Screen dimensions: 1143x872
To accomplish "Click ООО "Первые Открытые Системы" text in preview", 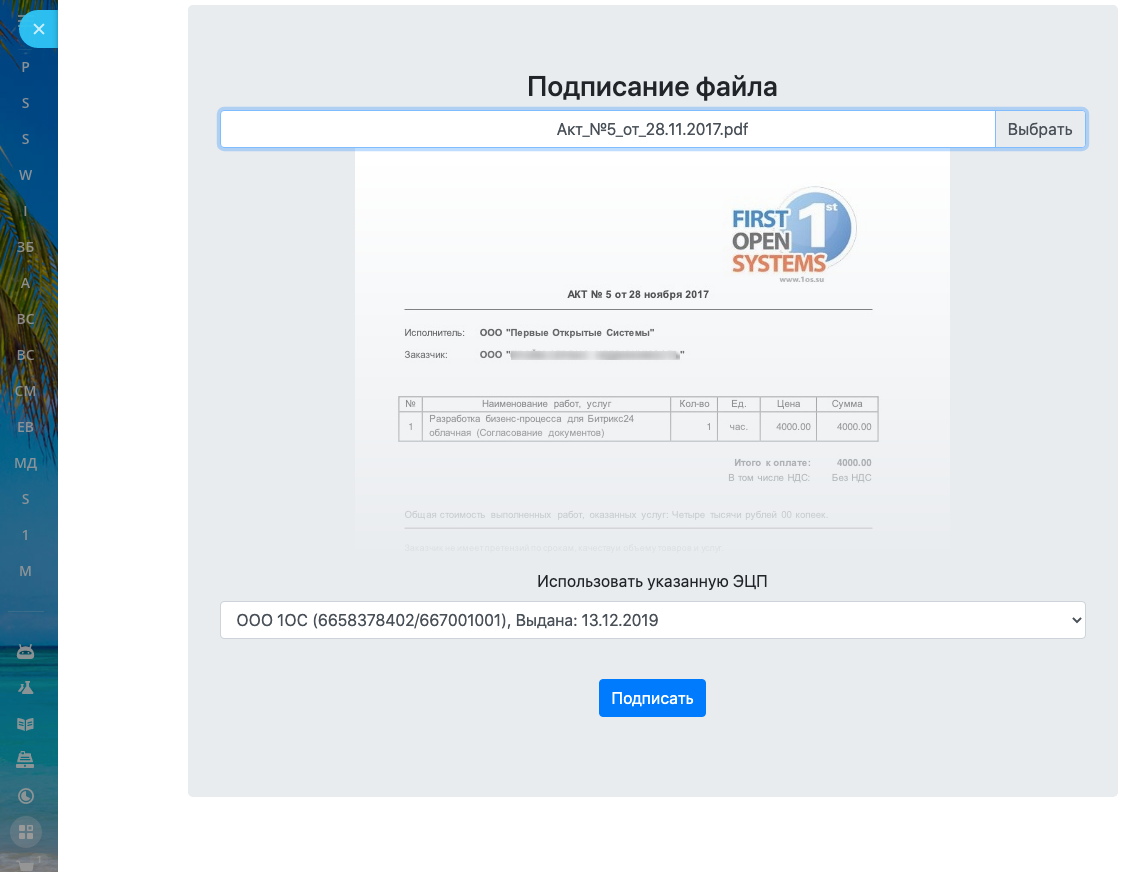I will pyautogui.click(x=566, y=332).
